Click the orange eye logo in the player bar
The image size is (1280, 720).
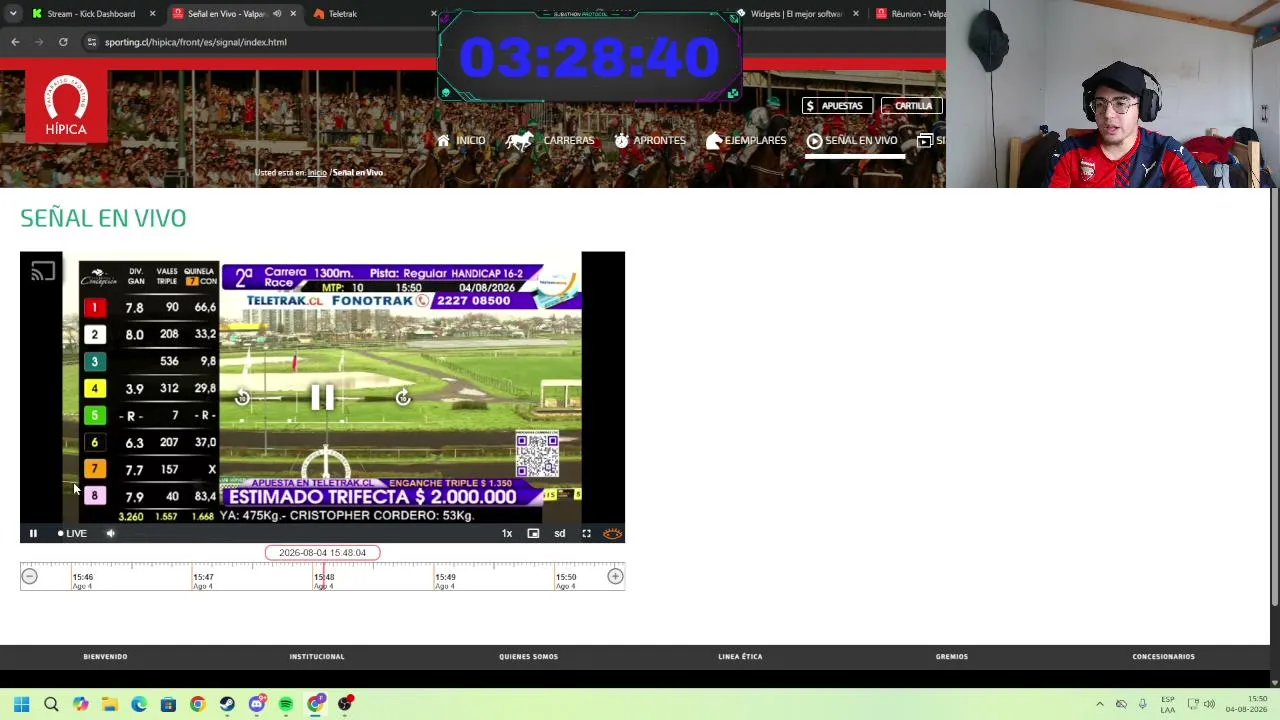coord(612,533)
